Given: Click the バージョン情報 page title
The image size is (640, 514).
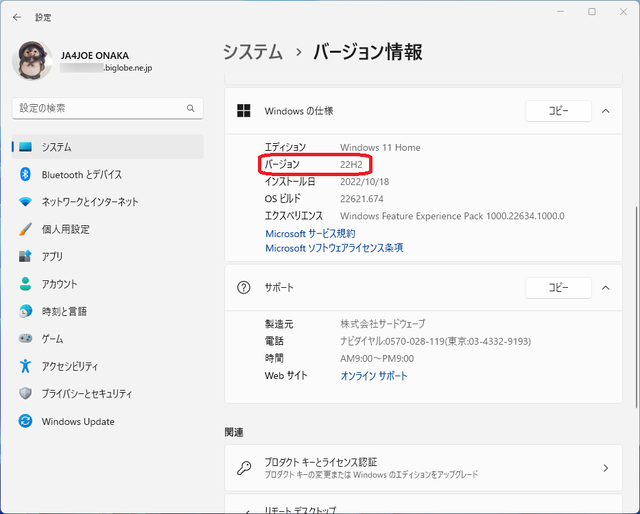Looking at the screenshot, I should [x=368, y=52].
